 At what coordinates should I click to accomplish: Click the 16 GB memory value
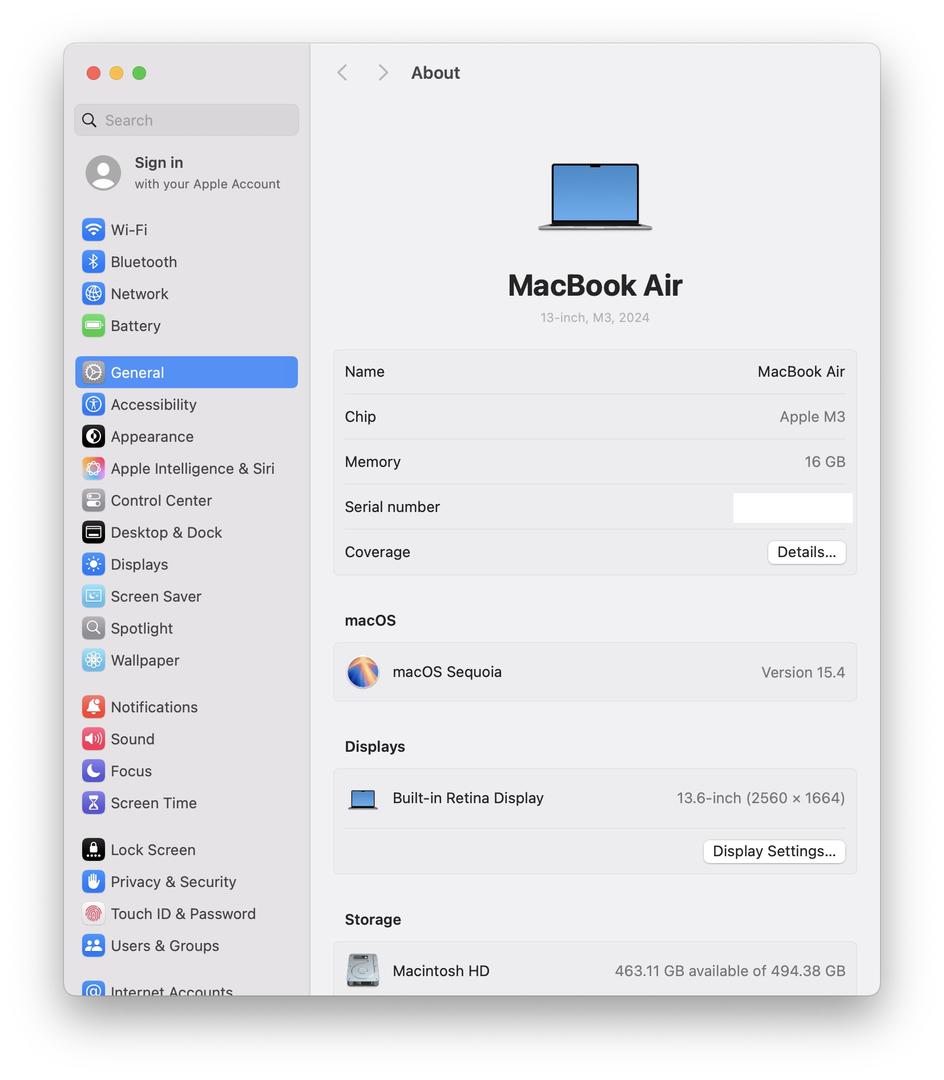click(x=825, y=462)
